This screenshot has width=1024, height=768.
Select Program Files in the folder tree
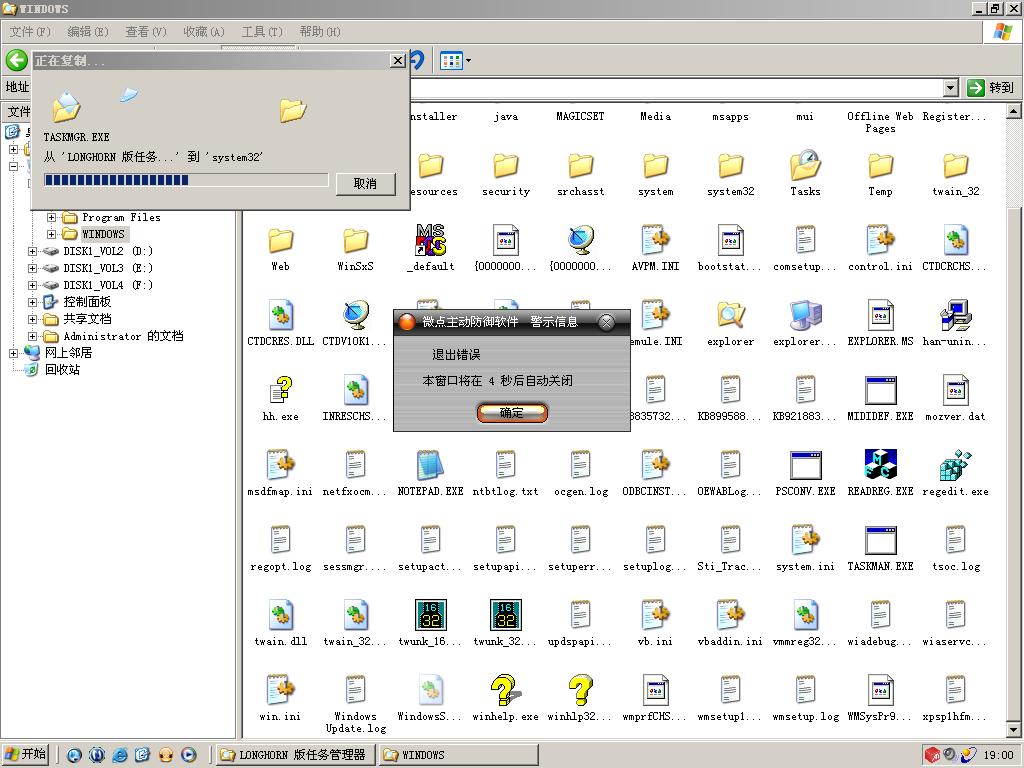(x=121, y=217)
